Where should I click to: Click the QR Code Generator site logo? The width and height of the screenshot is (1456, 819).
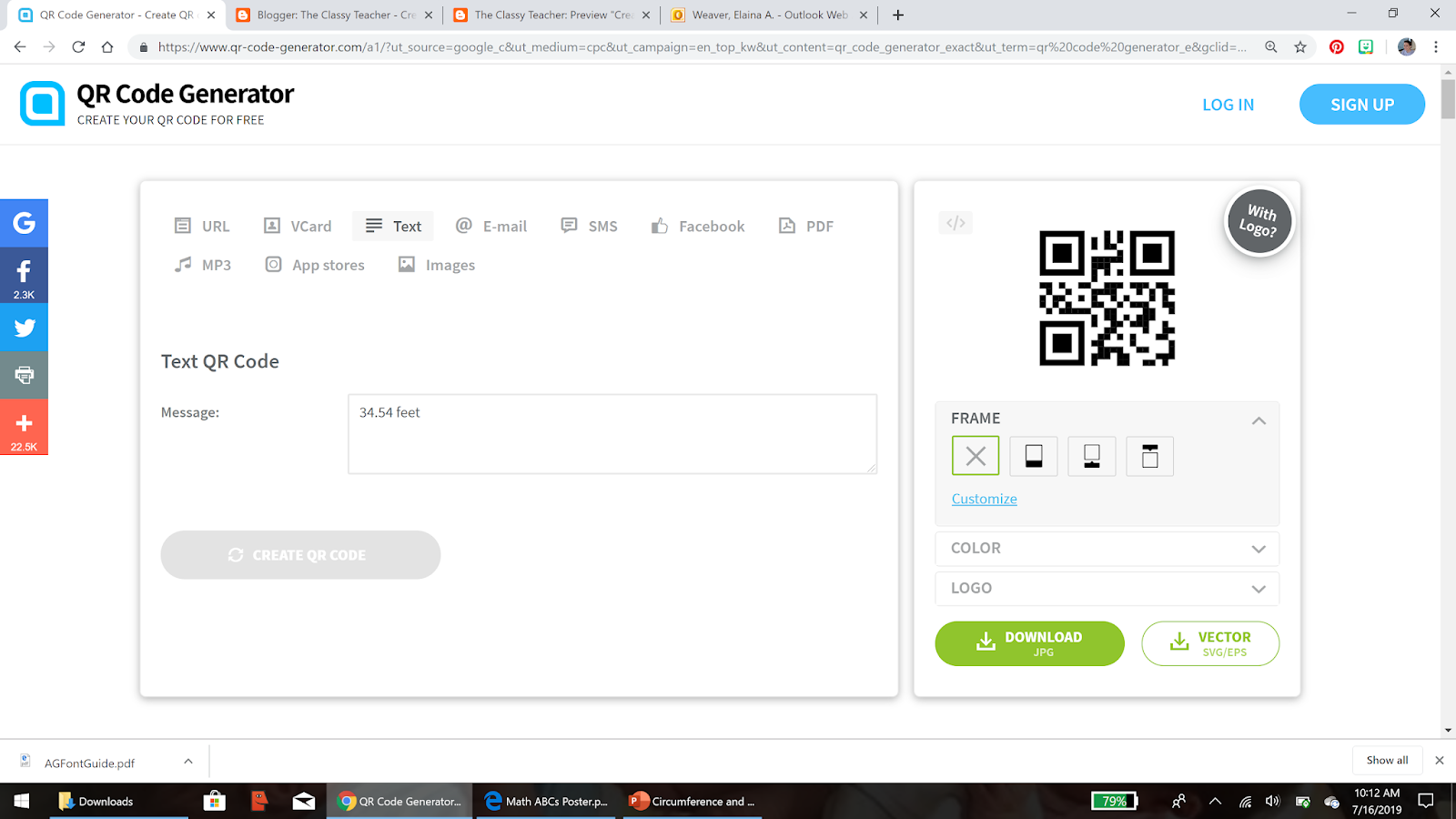[x=157, y=104]
